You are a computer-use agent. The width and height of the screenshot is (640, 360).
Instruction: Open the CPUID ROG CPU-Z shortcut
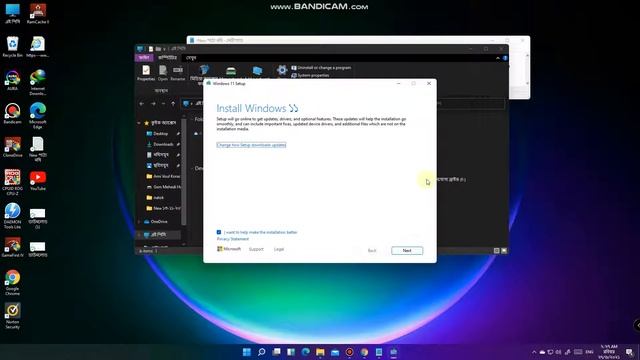pos(12,182)
